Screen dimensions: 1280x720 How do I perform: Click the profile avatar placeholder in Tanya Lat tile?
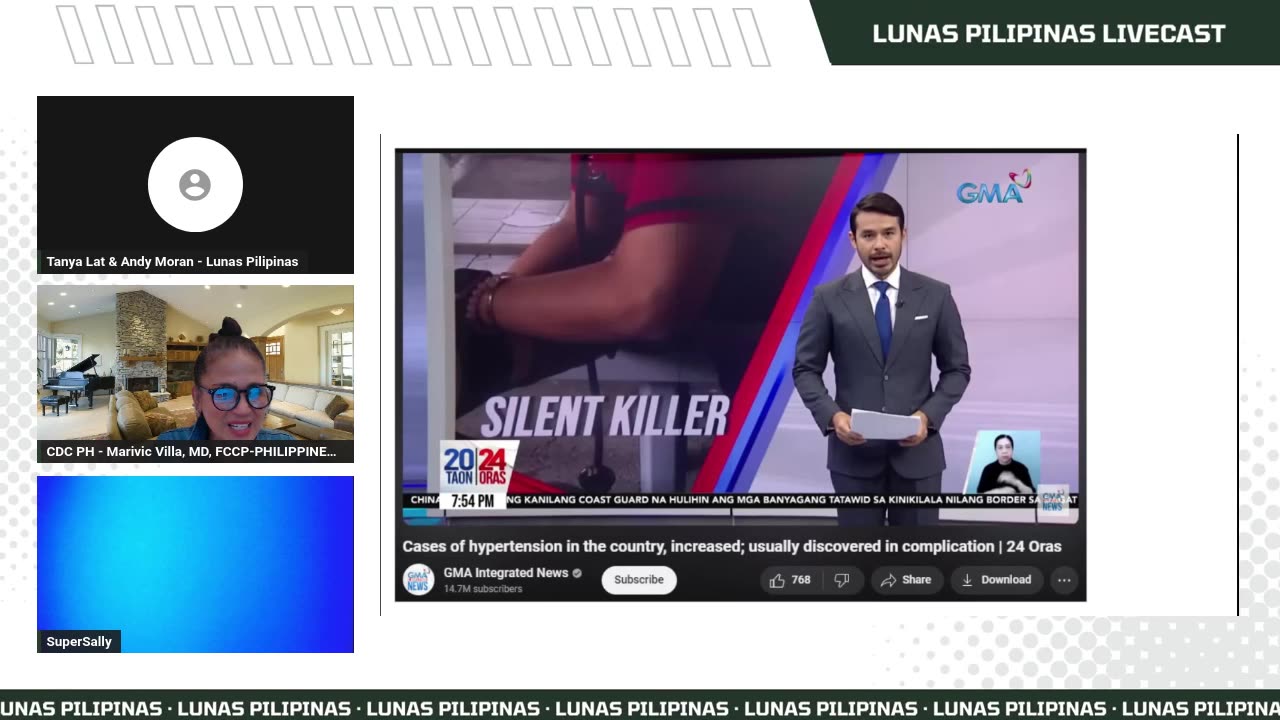pos(195,185)
